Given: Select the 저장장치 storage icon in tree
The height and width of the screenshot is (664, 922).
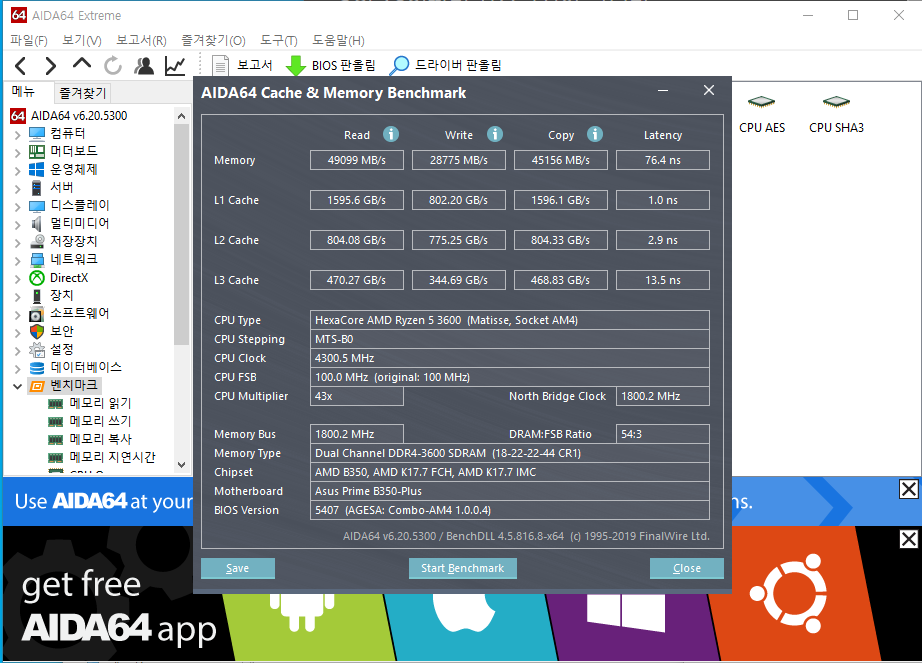Looking at the screenshot, I should (37, 242).
